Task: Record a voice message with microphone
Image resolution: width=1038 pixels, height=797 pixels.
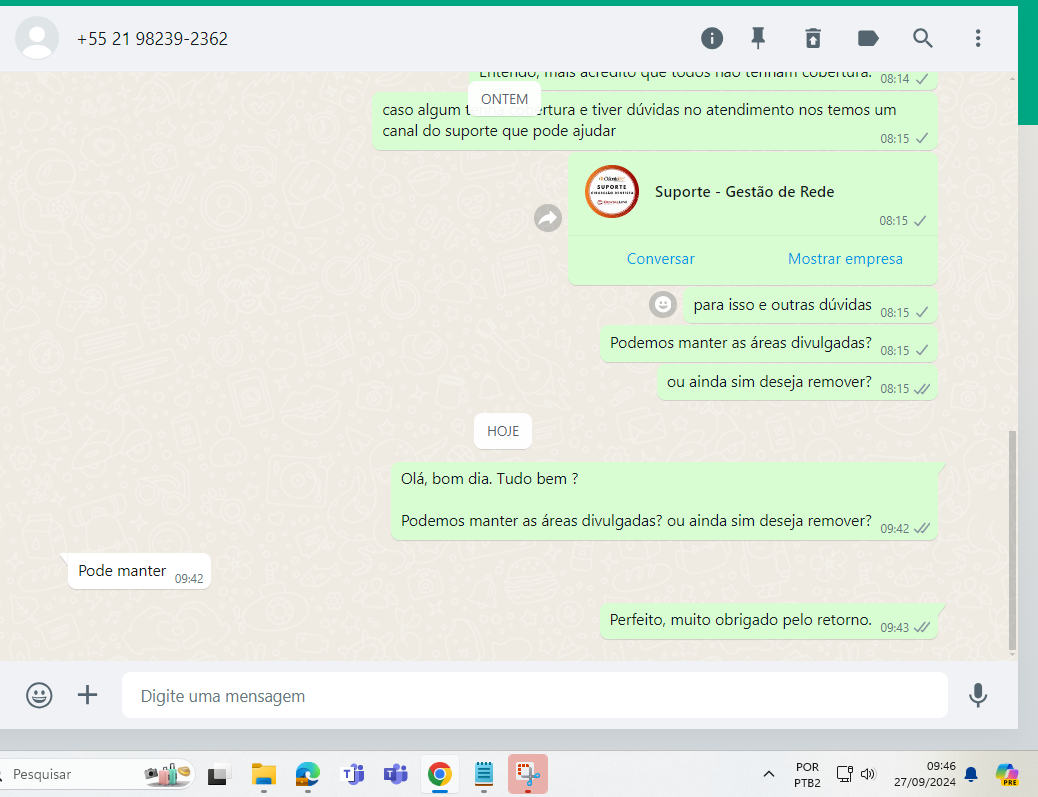Action: coord(978,695)
